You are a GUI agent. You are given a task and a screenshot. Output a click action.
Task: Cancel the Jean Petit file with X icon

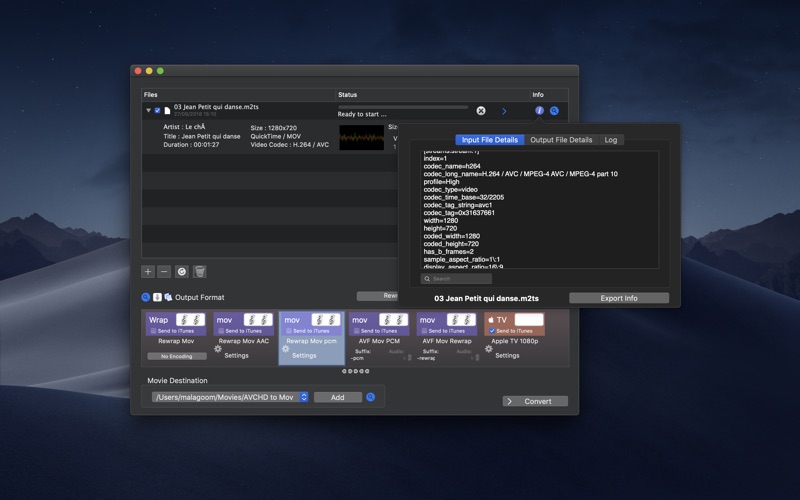[481, 111]
